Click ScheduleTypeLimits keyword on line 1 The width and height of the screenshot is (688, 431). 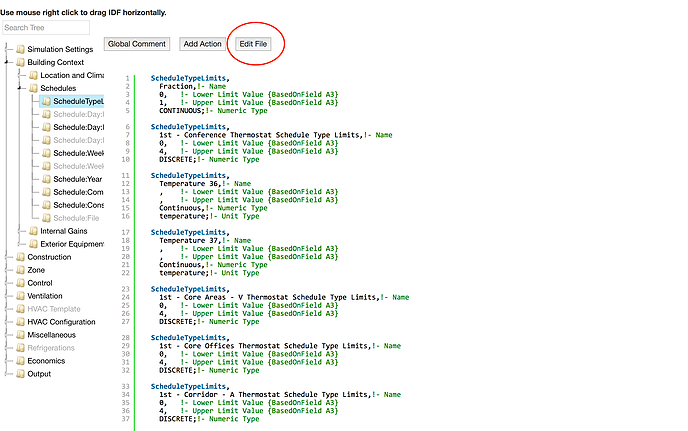coord(188,78)
